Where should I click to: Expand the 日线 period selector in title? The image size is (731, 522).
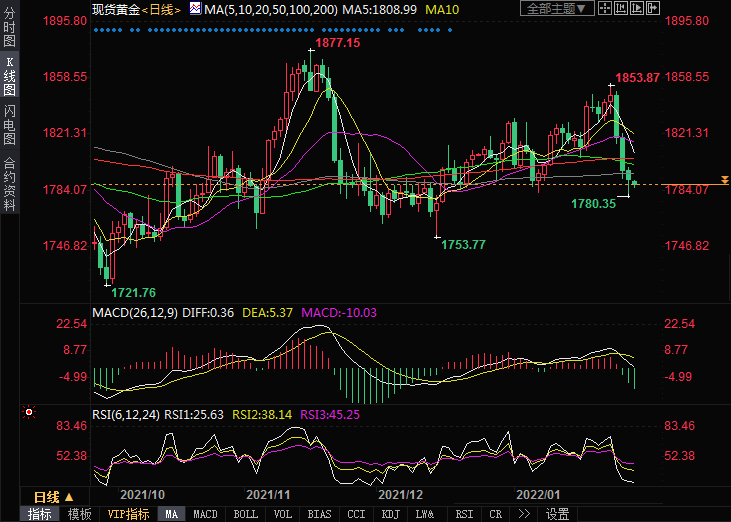click(161, 10)
